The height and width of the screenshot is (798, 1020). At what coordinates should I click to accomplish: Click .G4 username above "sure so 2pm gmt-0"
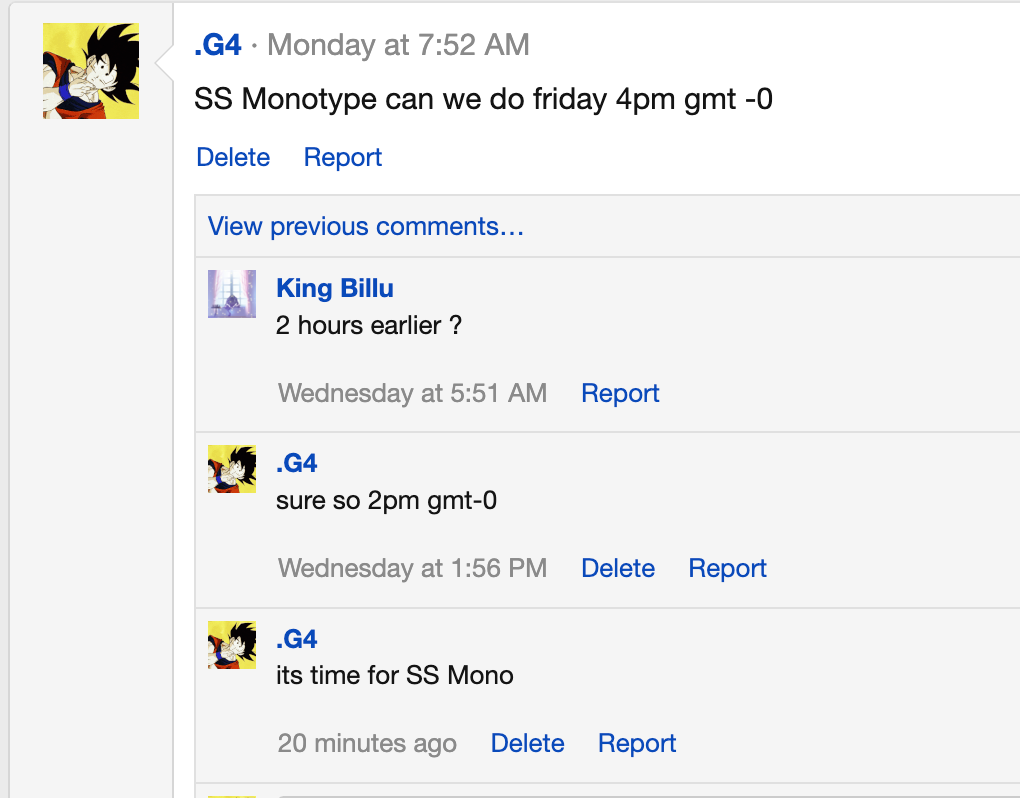pos(297,463)
